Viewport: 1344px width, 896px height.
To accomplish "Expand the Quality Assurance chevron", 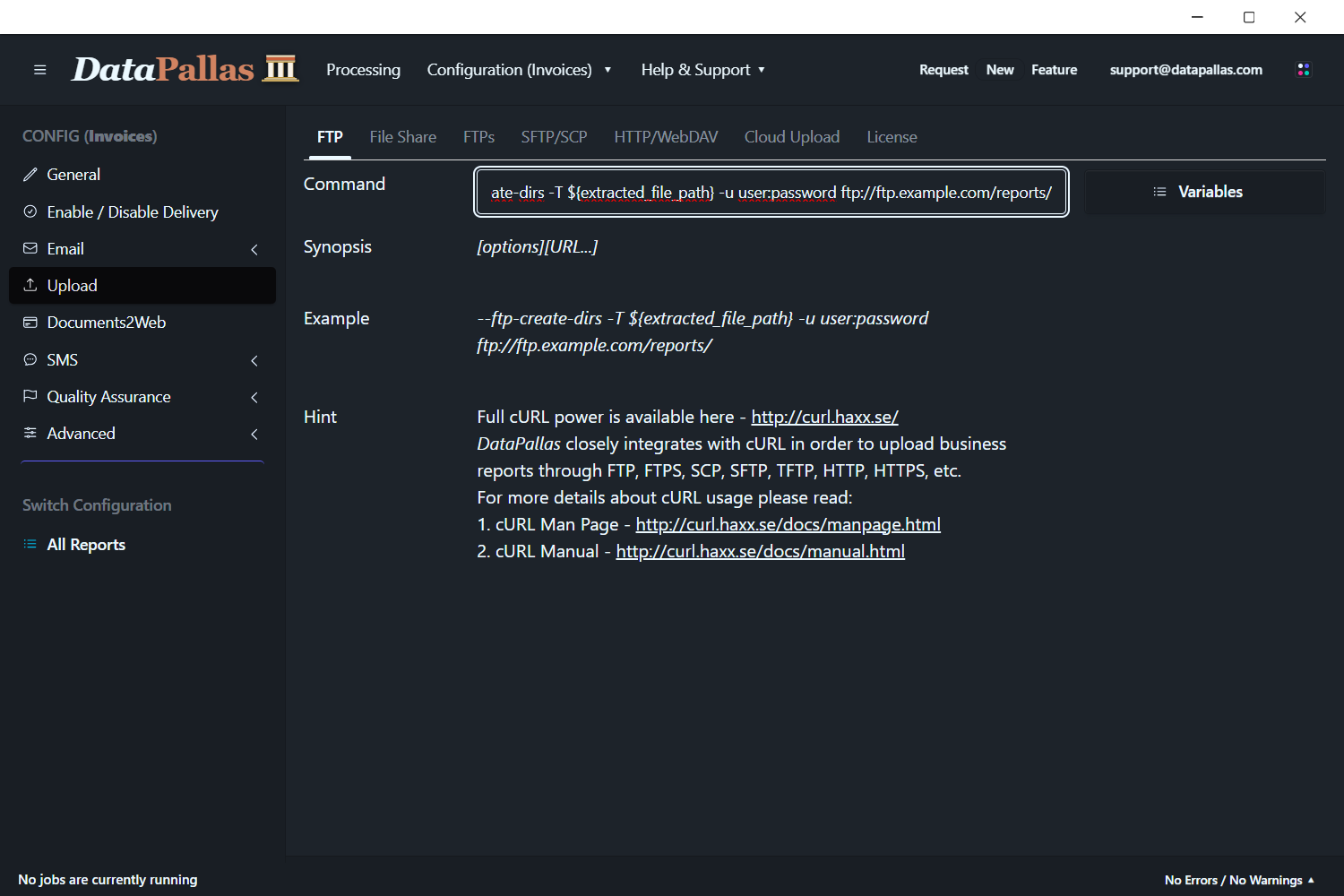I will coord(254,397).
